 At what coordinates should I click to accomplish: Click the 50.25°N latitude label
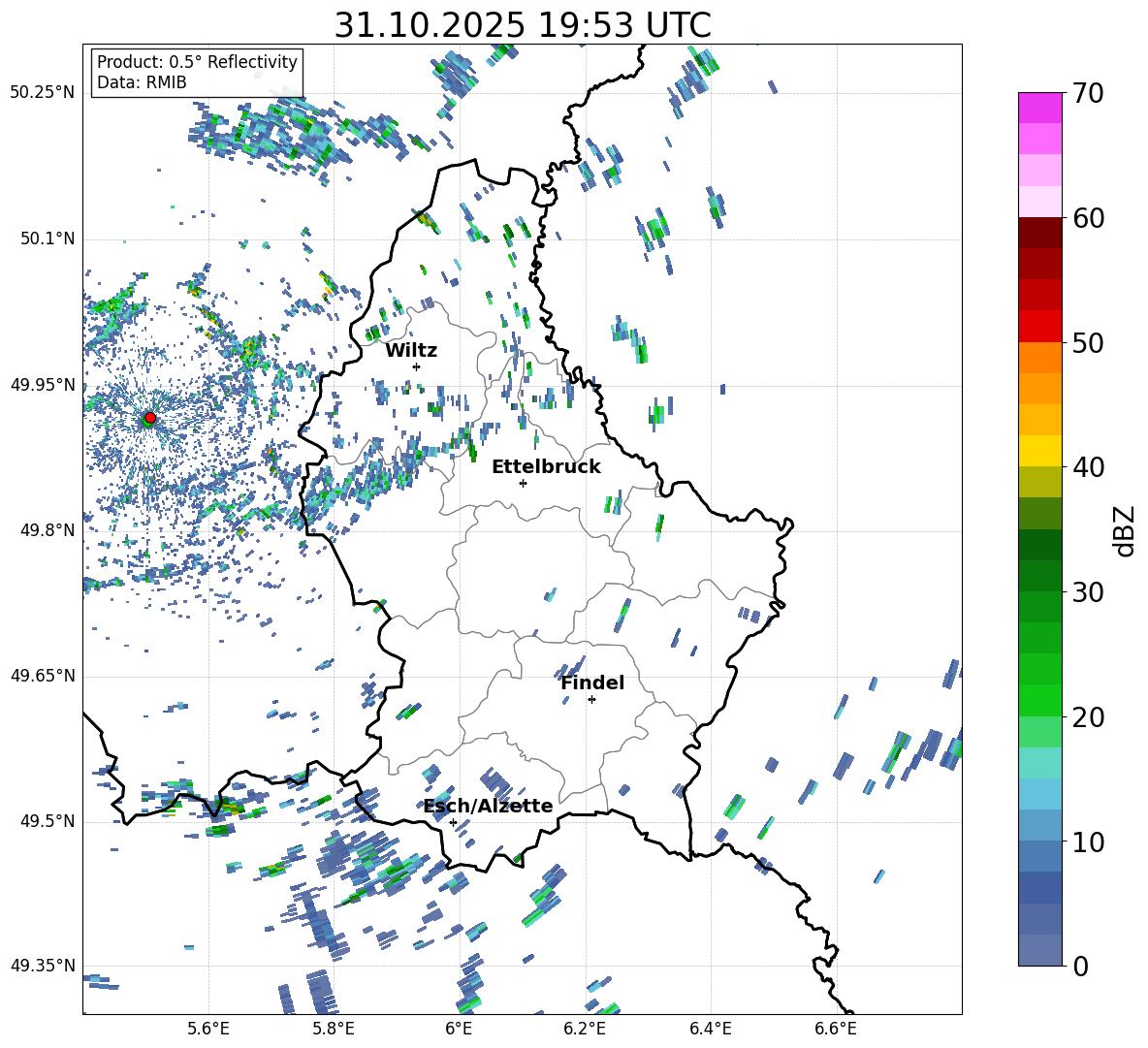coord(43,93)
